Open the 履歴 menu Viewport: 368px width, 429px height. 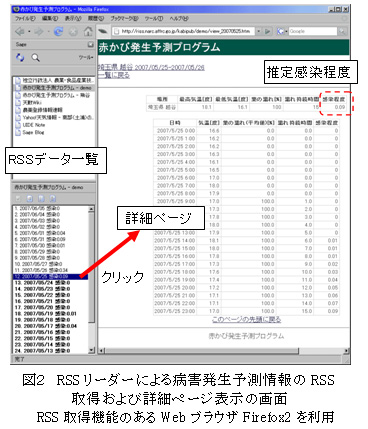[x=96, y=19]
